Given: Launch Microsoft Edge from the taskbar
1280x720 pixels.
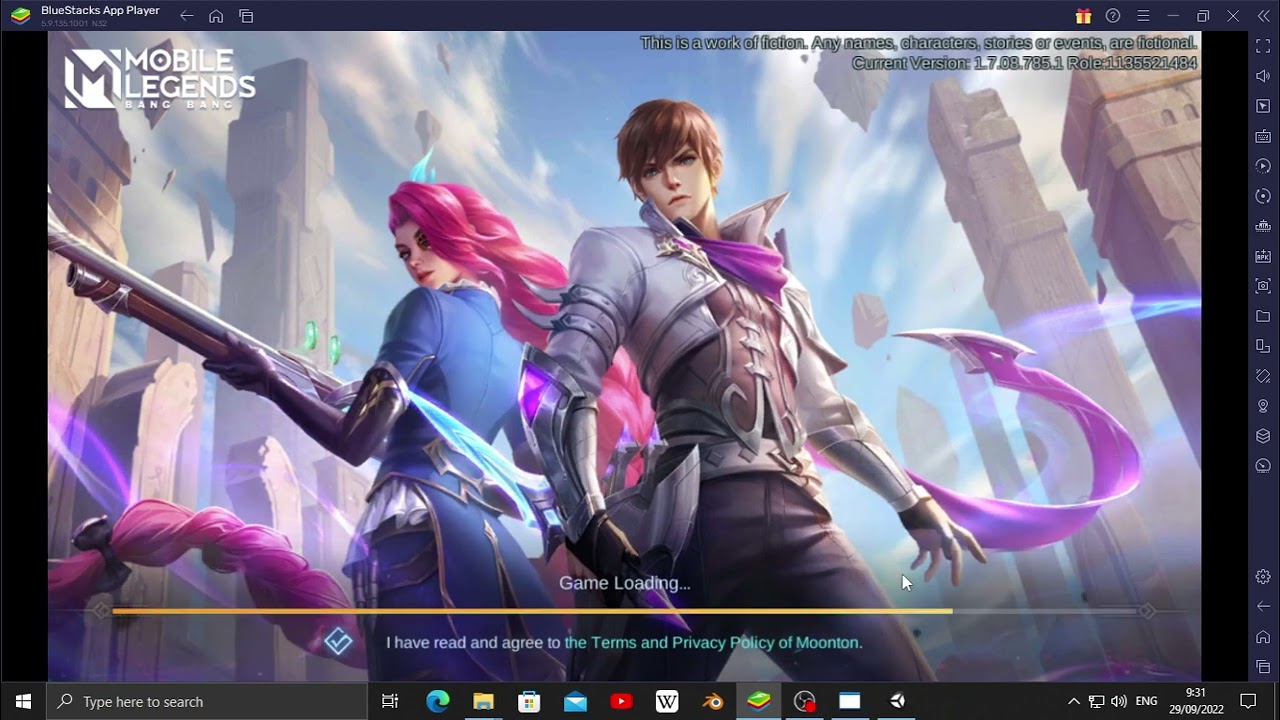Looking at the screenshot, I should click(x=438, y=701).
